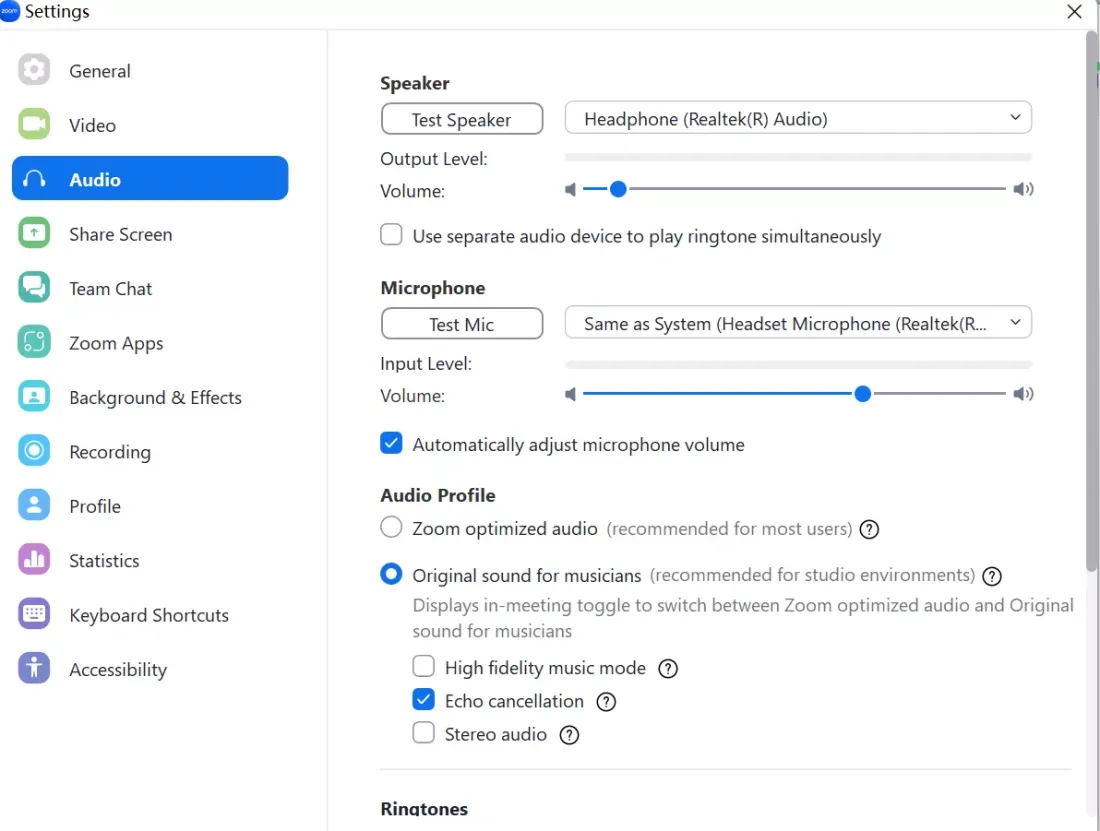Switch to Team Chat settings
The width and height of the screenshot is (1100, 831).
[150, 289]
